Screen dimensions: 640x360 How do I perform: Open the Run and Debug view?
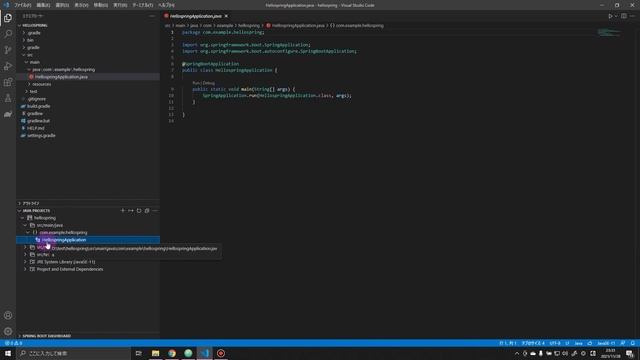tap(8, 66)
